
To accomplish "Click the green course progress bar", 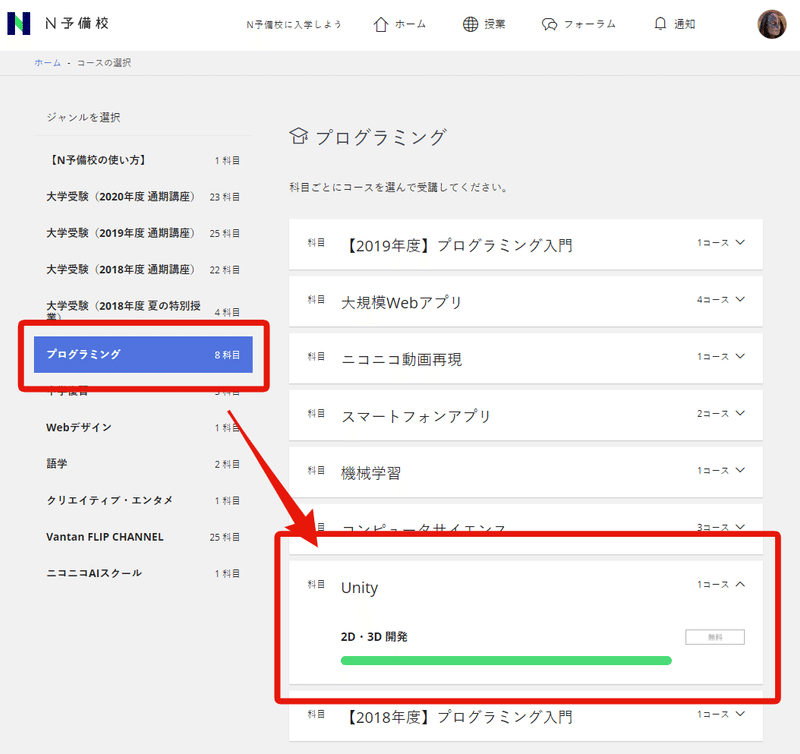I will coord(506,661).
